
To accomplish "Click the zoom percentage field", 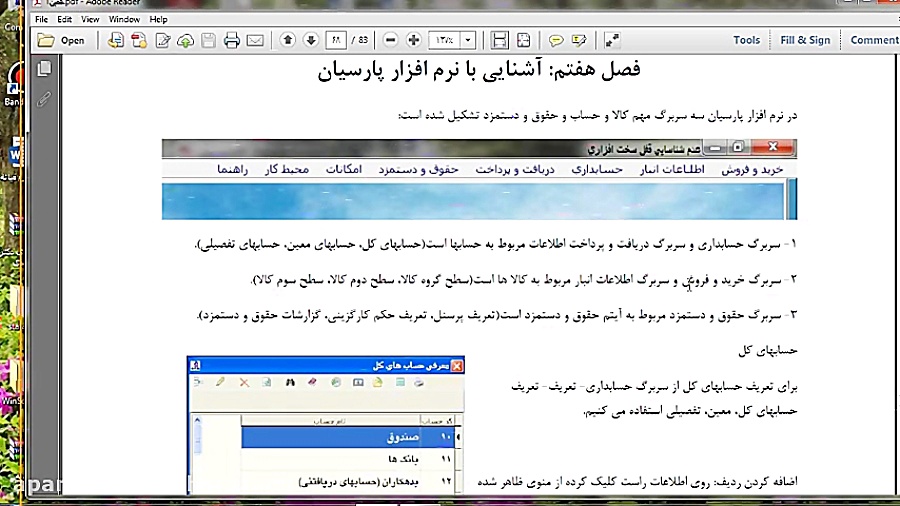I will [x=444, y=40].
